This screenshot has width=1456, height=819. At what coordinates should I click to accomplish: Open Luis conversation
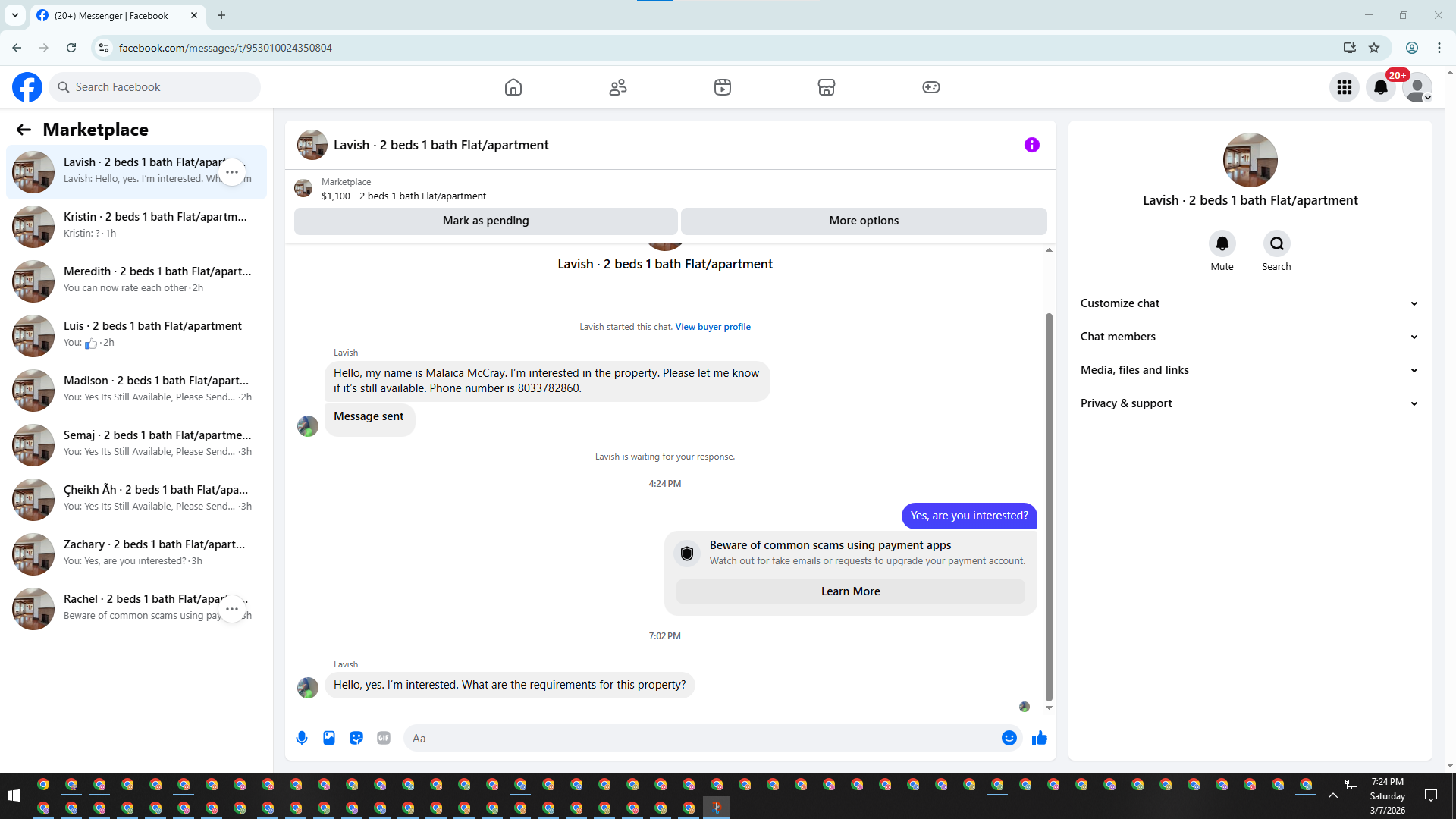pyautogui.click(x=136, y=336)
